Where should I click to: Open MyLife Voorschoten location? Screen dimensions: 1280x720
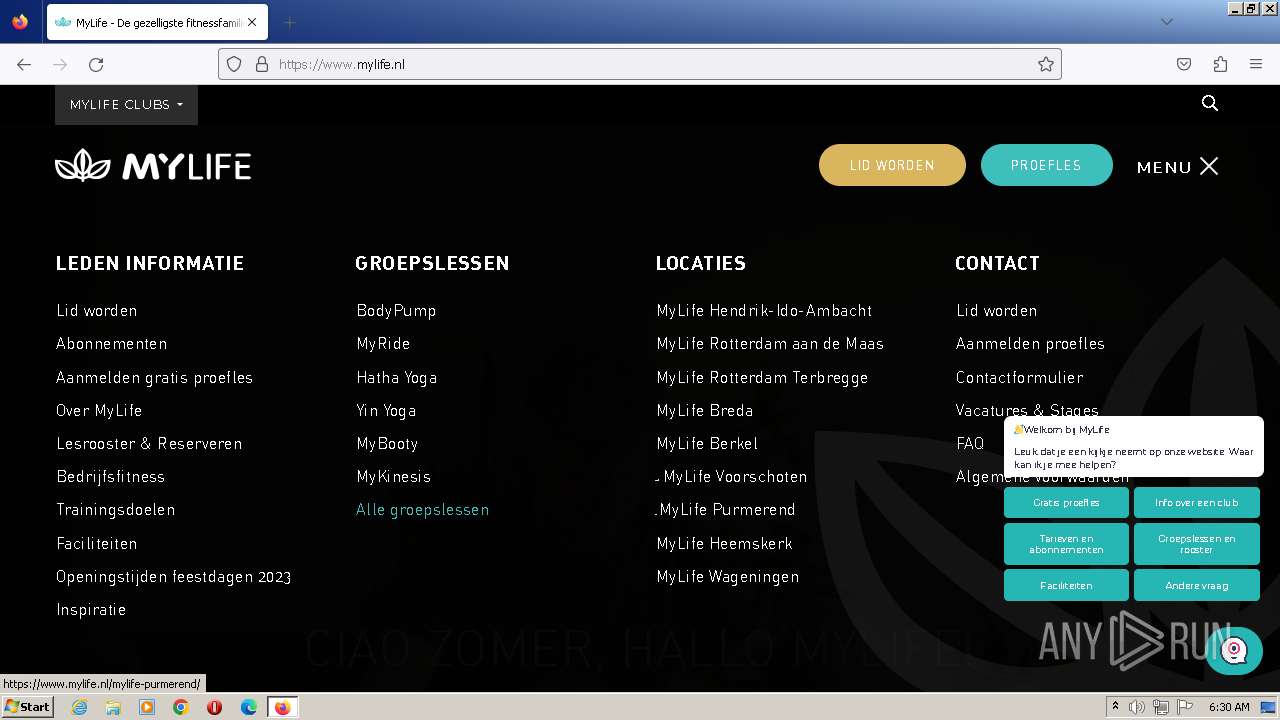[x=734, y=476]
